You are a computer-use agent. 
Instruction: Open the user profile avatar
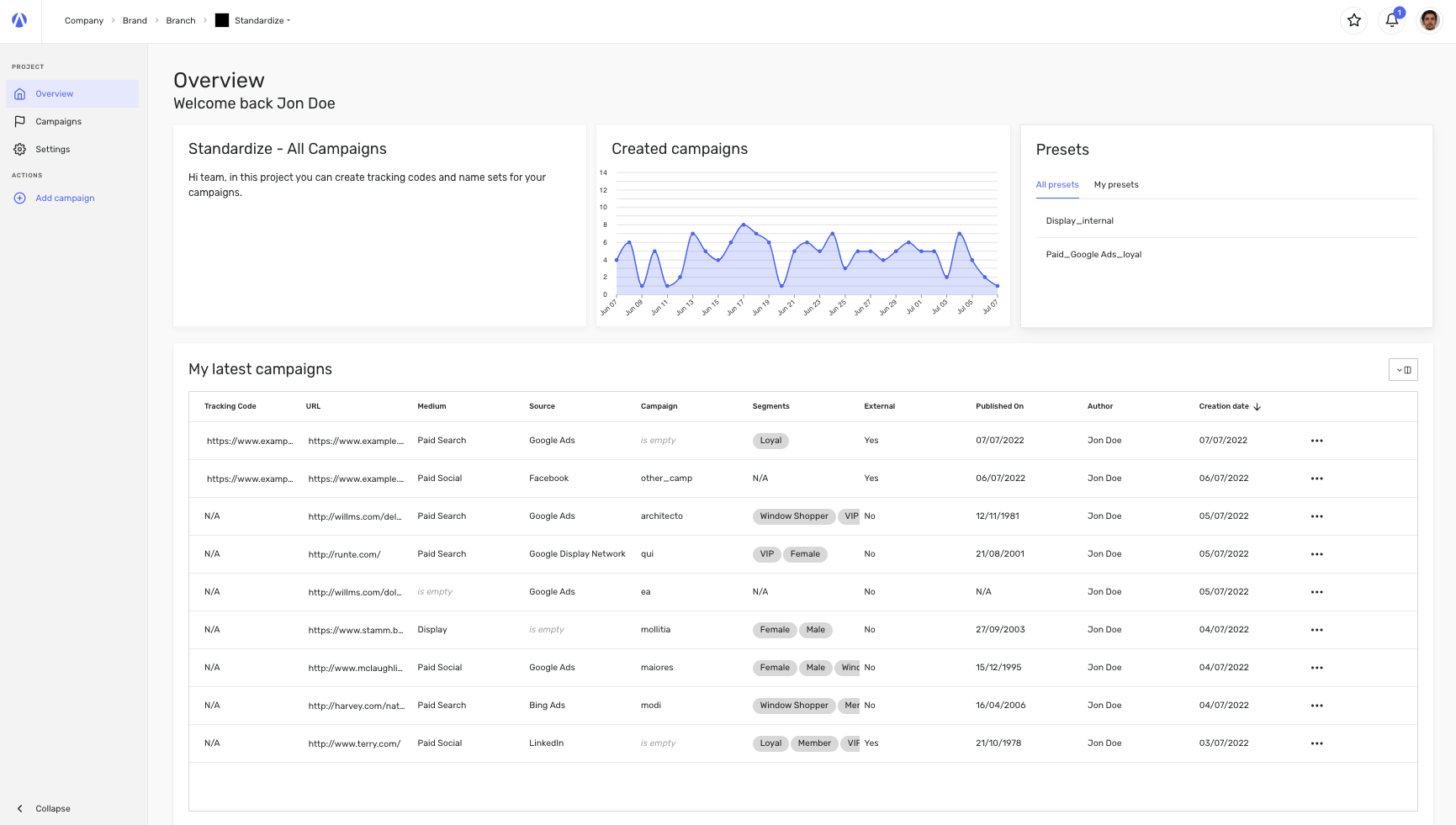[x=1429, y=19]
